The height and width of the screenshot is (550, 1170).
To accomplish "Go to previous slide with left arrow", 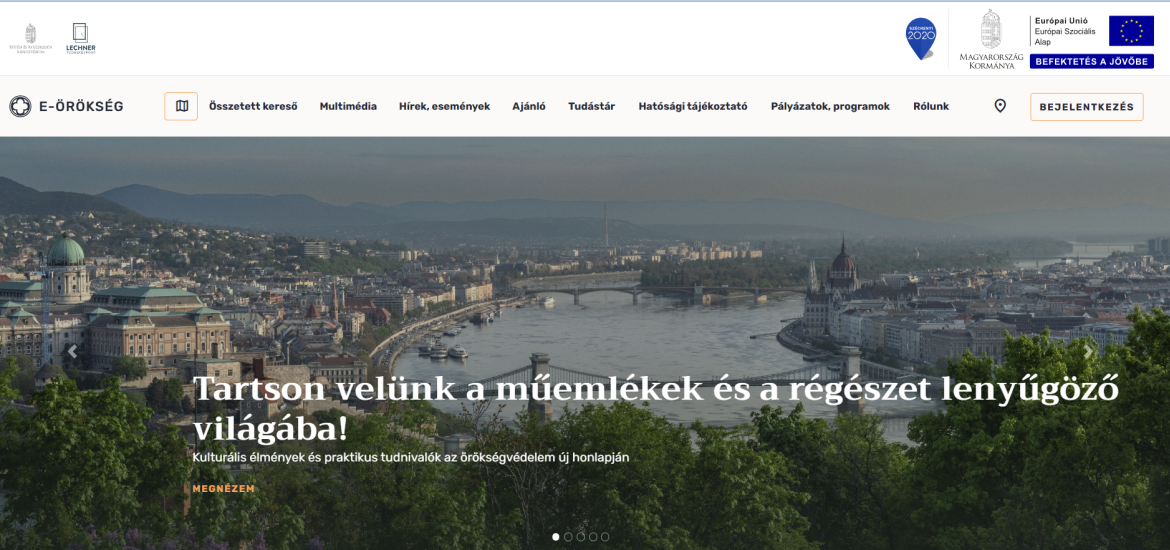I will tap(72, 352).
